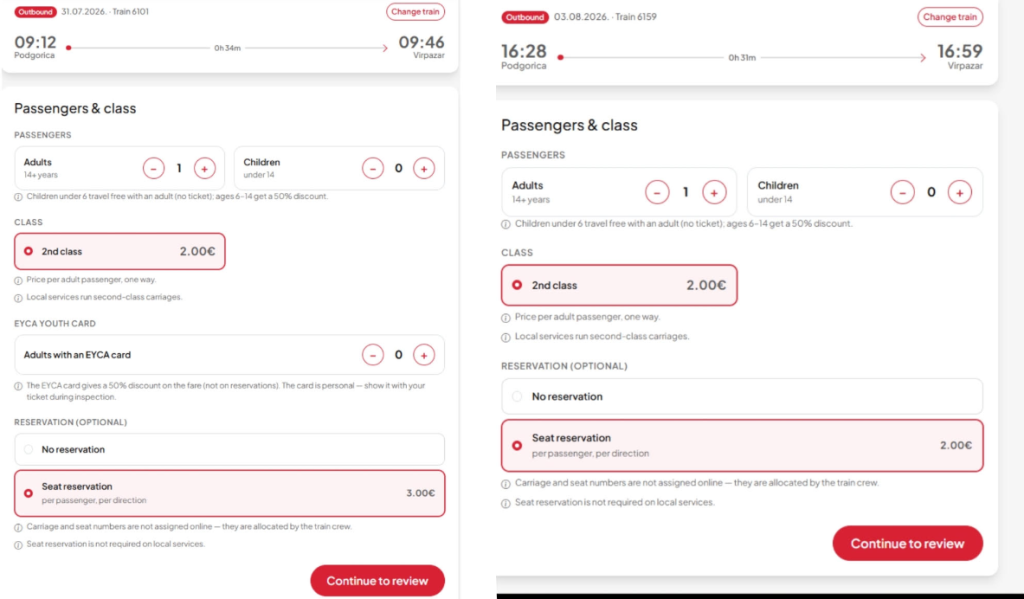The height and width of the screenshot is (599, 1024).
Task: Choose Seat reservation priced 3.00€
Action: 229,493
